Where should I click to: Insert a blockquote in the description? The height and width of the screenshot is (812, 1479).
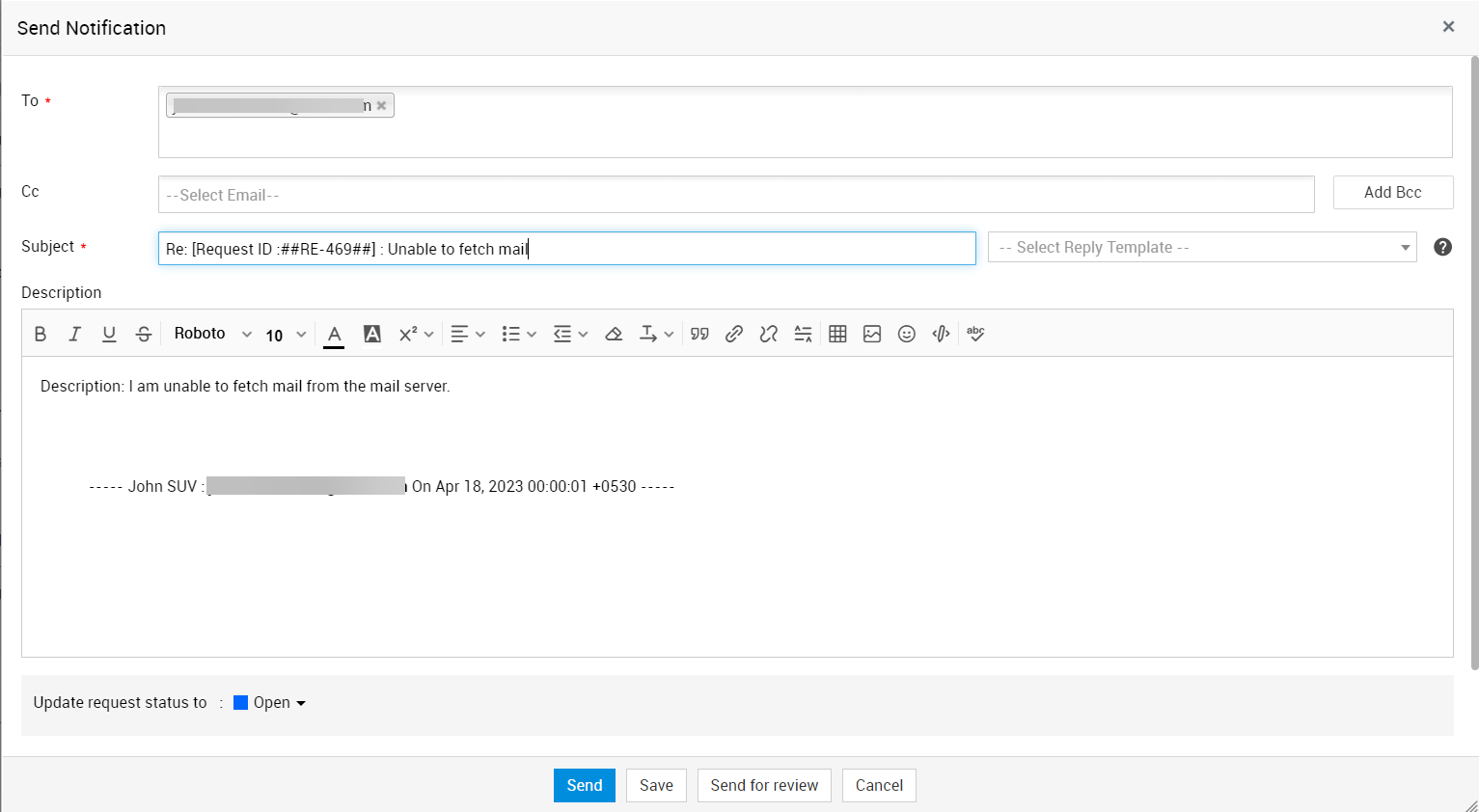click(699, 334)
